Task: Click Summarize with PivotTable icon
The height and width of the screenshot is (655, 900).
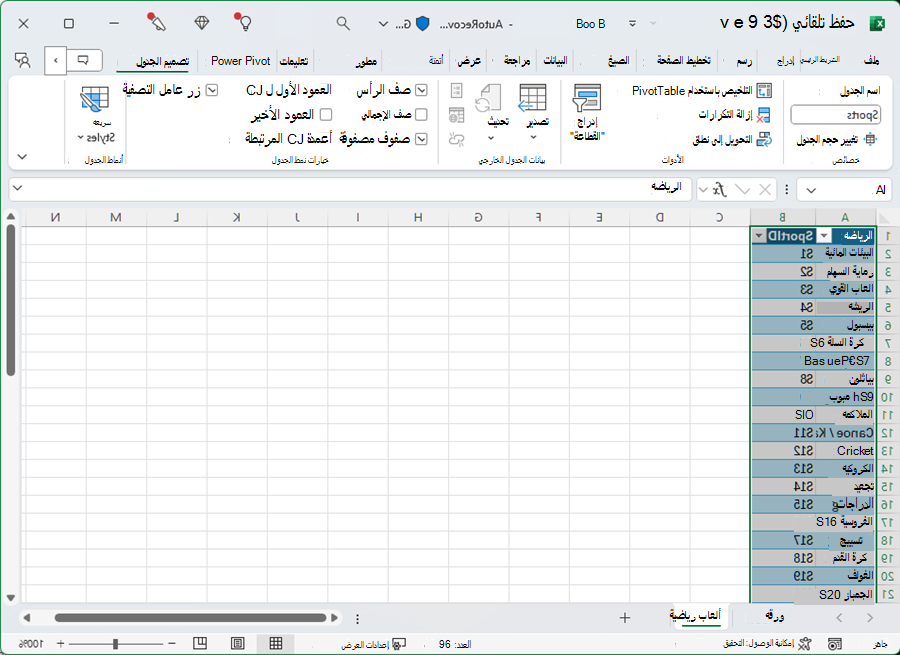Action: click(x=764, y=91)
